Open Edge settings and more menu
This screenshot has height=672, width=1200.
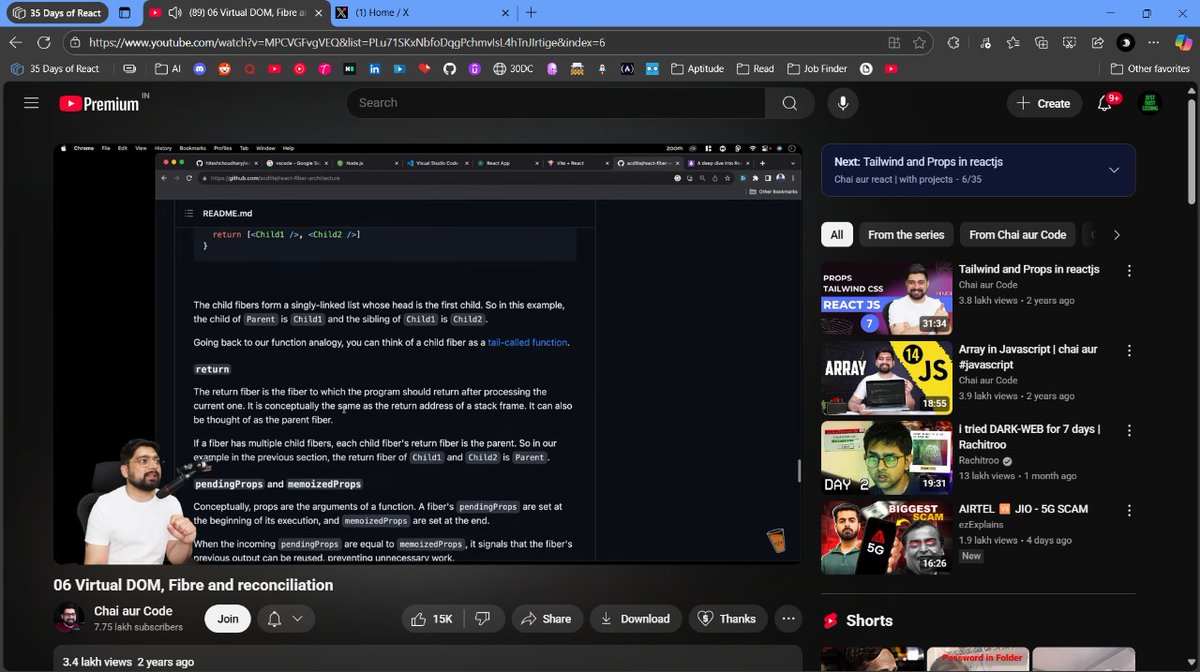1155,43
